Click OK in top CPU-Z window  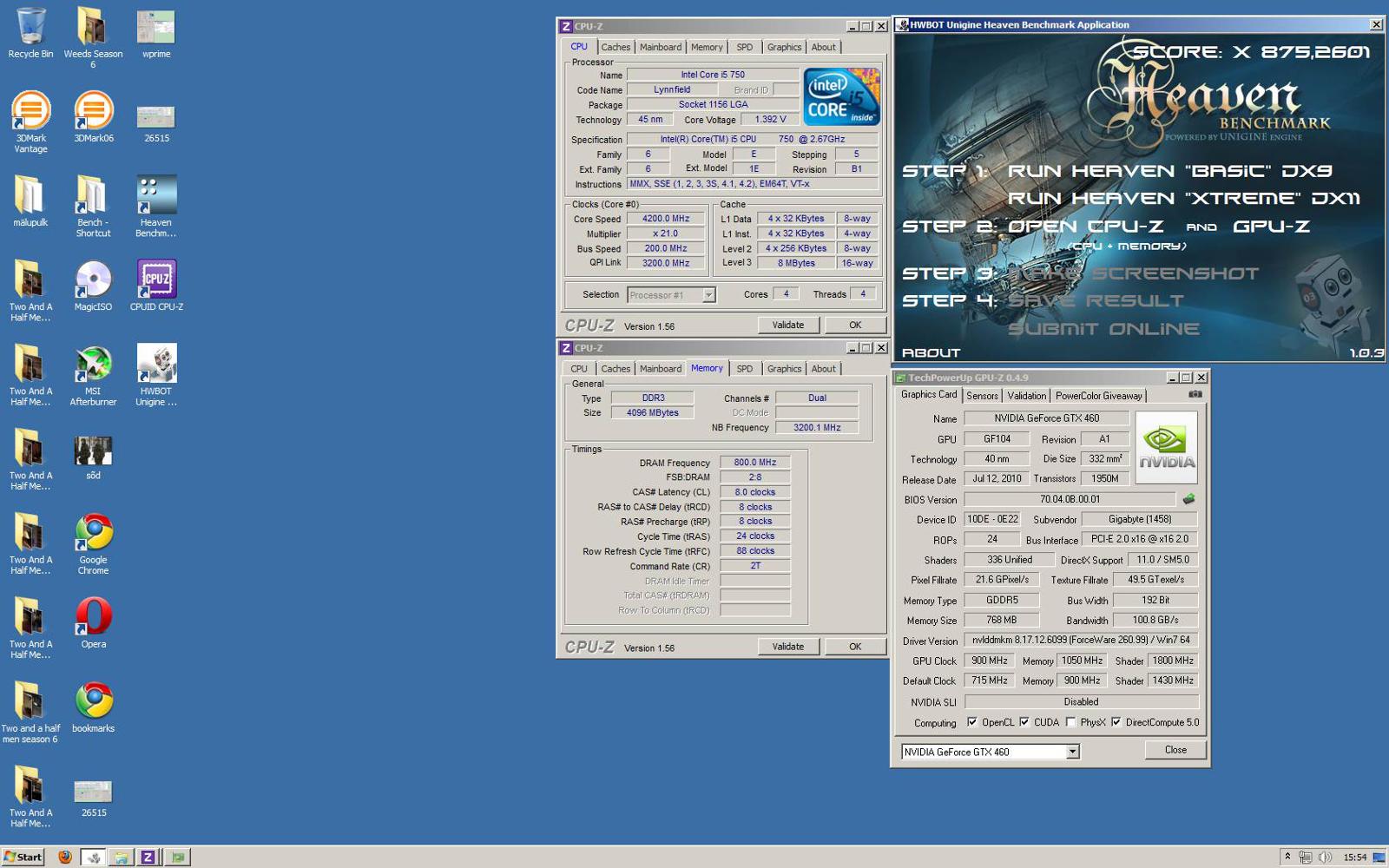pyautogui.click(x=855, y=325)
